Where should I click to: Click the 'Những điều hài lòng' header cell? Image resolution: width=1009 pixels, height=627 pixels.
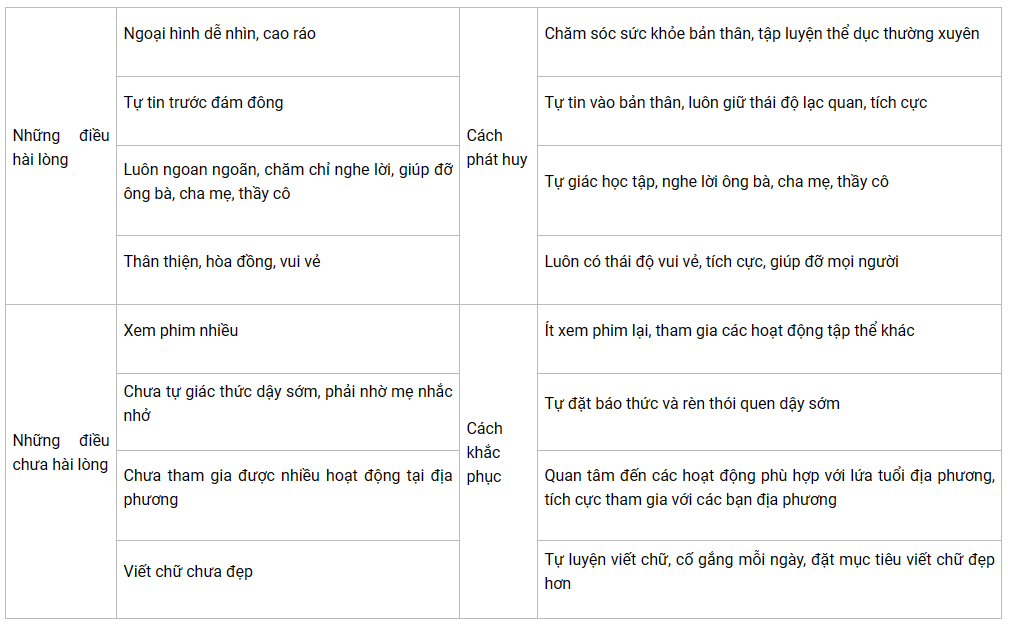coord(61,156)
